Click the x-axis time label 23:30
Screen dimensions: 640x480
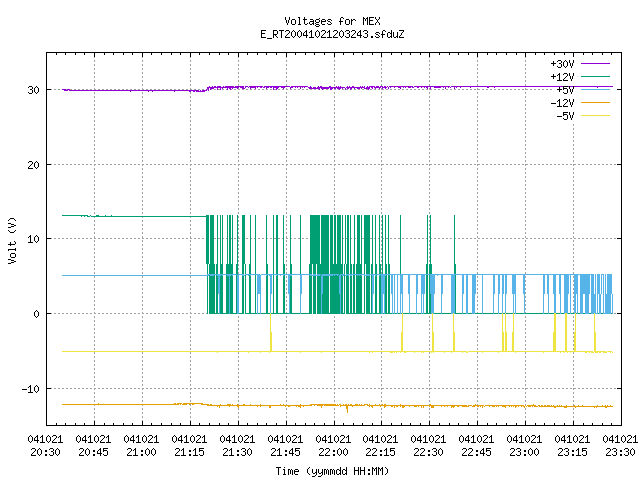(x=620, y=452)
